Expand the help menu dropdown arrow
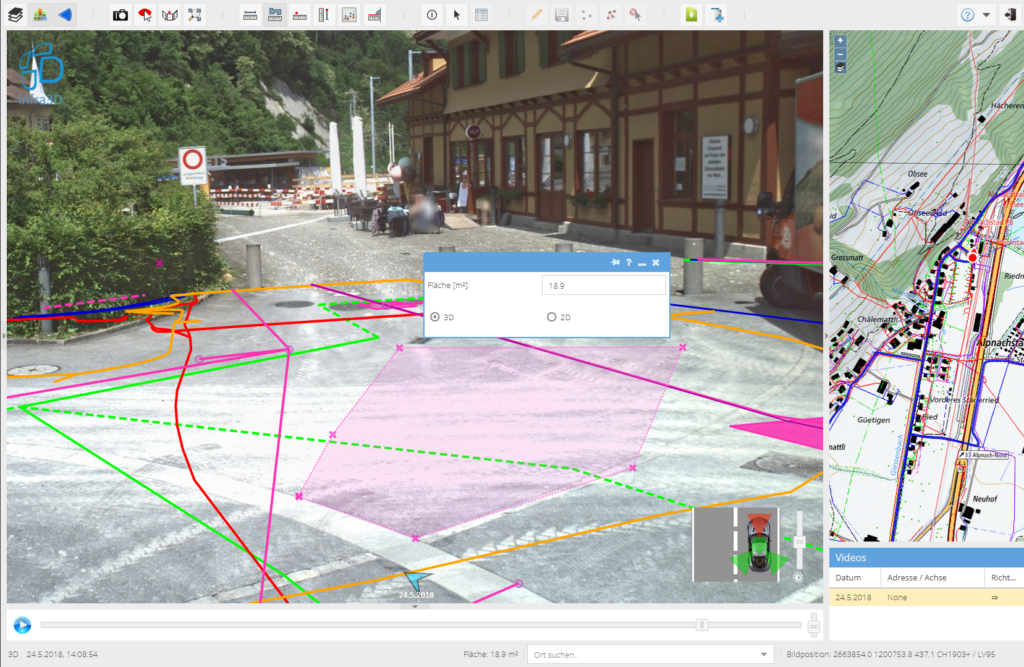This screenshot has width=1024, height=667. point(987,15)
